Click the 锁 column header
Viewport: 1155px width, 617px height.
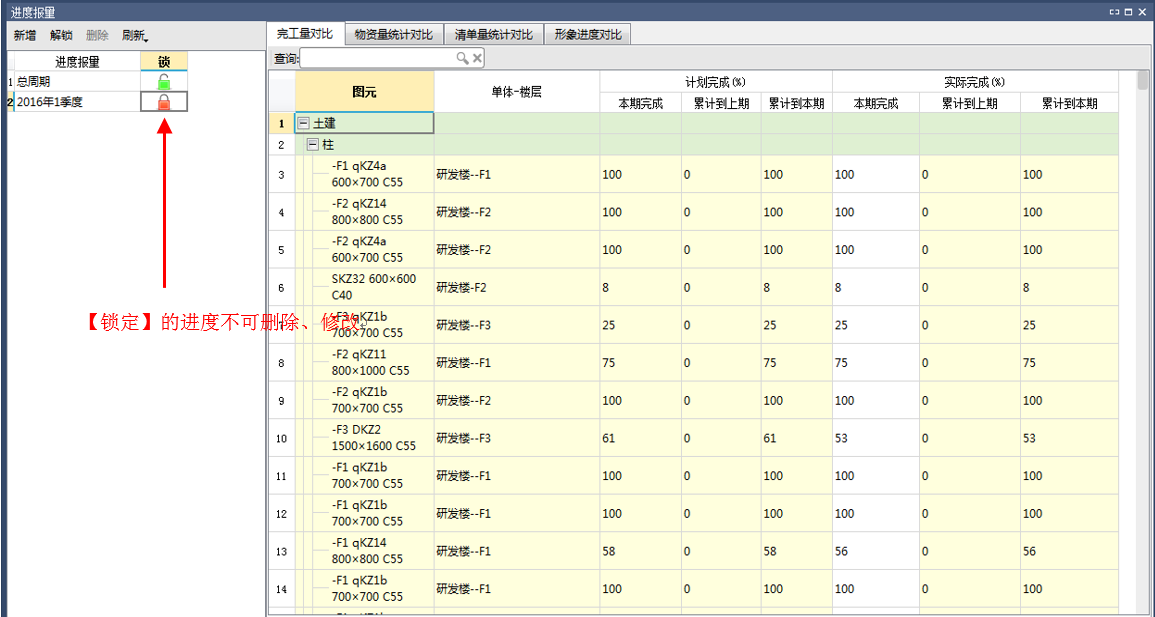pos(164,60)
